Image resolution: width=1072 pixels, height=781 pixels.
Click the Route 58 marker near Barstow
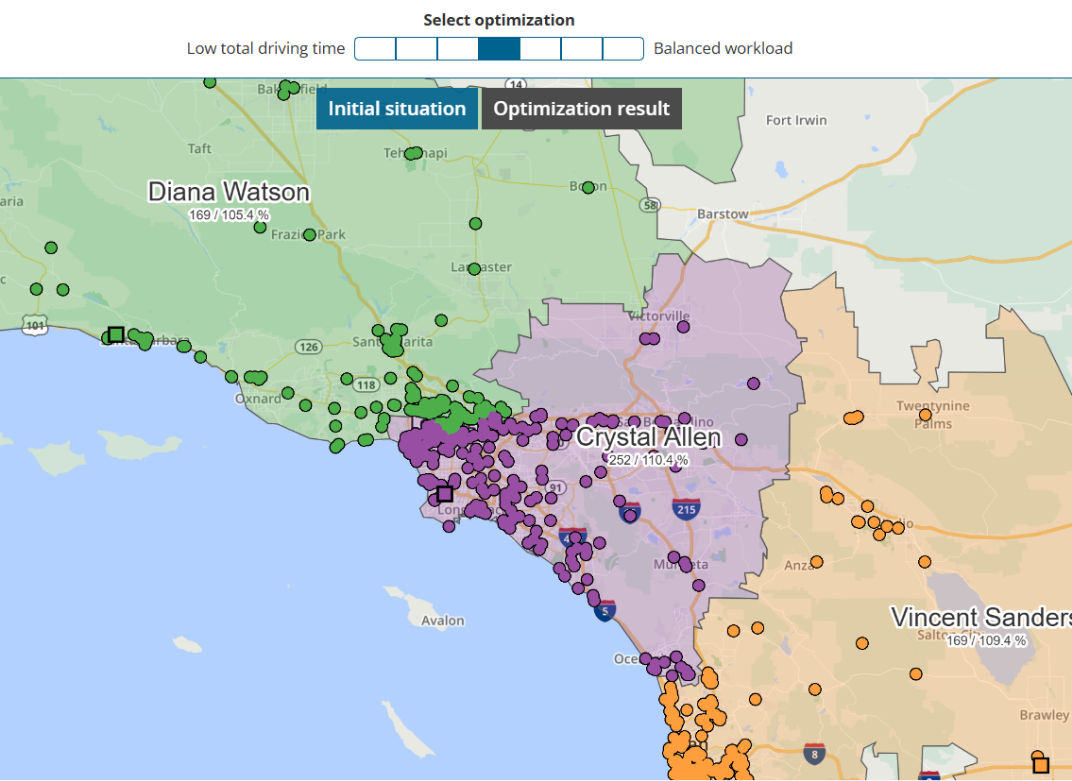click(649, 204)
